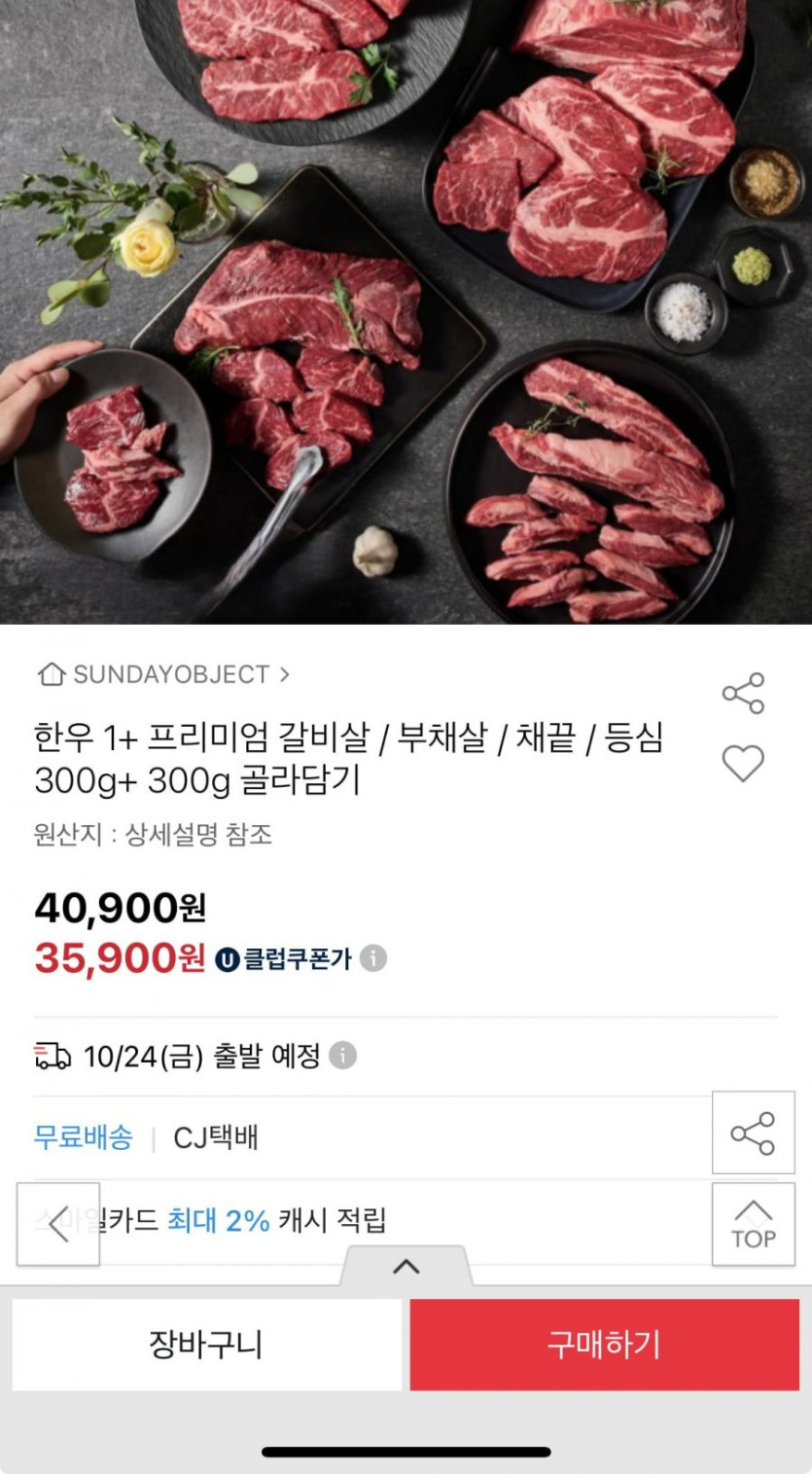
Task: Add item with 장바구니 button
Action: pyautogui.click(x=206, y=1345)
